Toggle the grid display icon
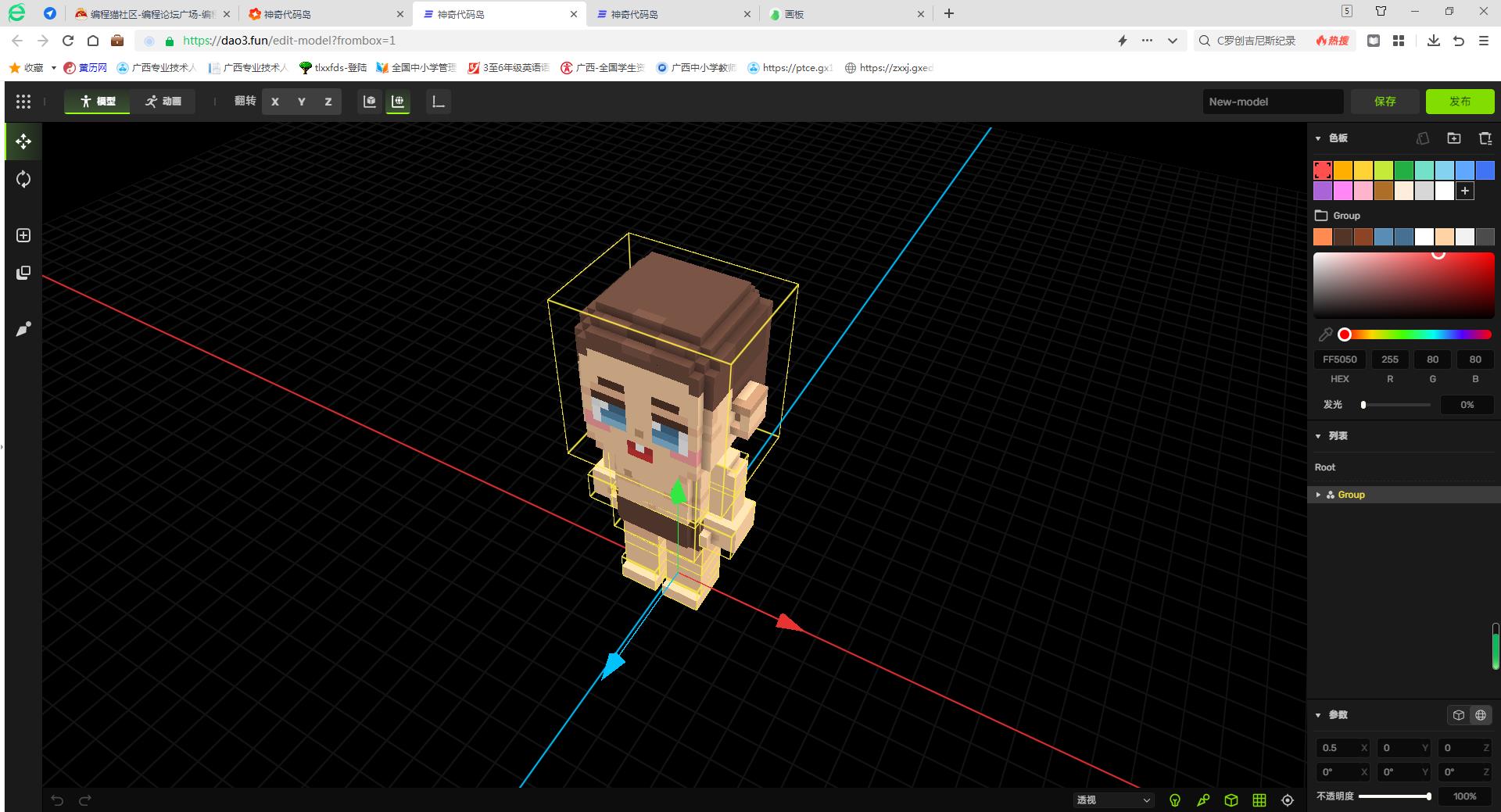The width and height of the screenshot is (1501, 812). coord(1259,800)
